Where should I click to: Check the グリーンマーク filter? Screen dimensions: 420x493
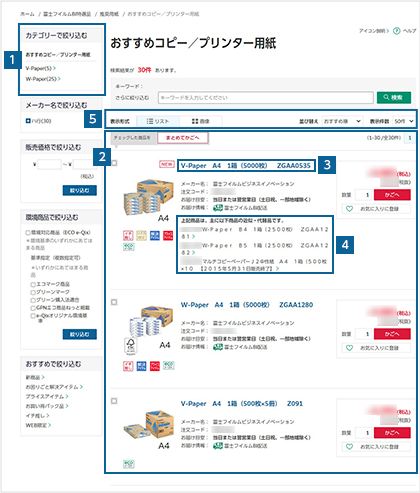pyautogui.click(x=33, y=292)
